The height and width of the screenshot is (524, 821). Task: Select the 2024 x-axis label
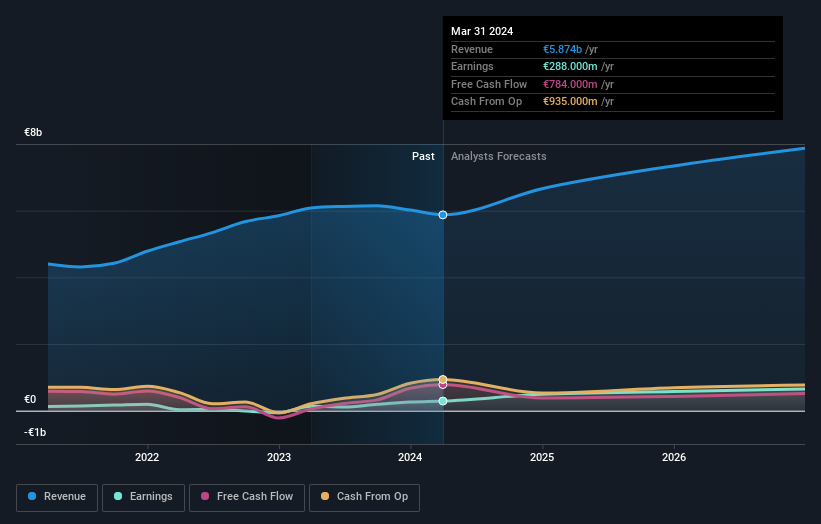[410, 457]
